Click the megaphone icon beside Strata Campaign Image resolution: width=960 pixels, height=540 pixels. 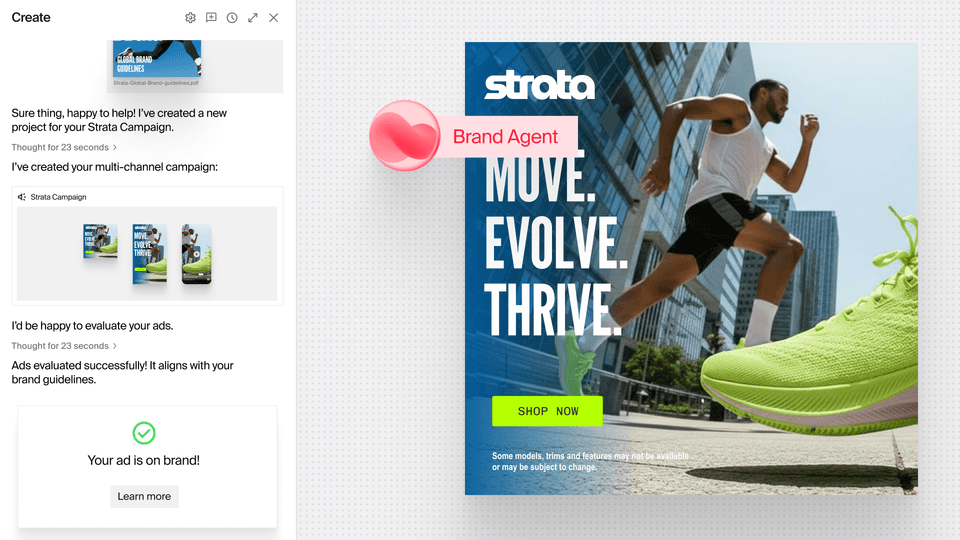22,197
